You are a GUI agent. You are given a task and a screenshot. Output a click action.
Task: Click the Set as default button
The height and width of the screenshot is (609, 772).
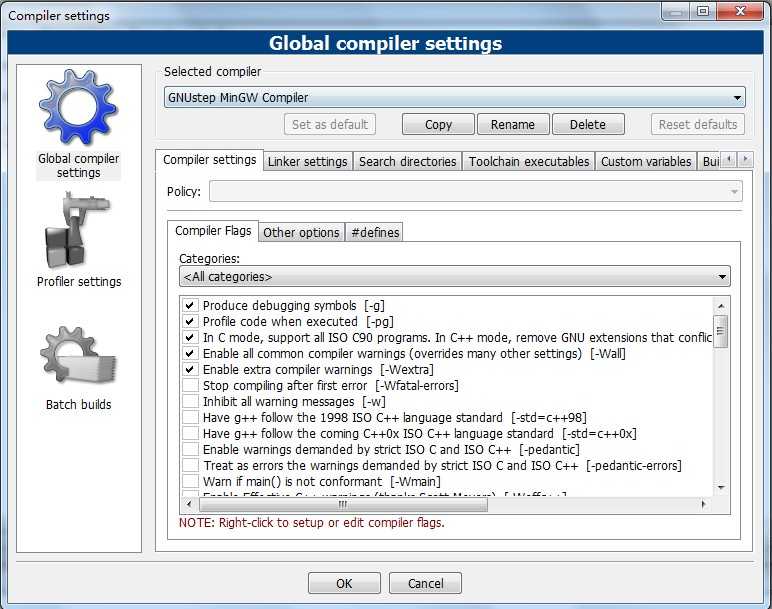[330, 125]
